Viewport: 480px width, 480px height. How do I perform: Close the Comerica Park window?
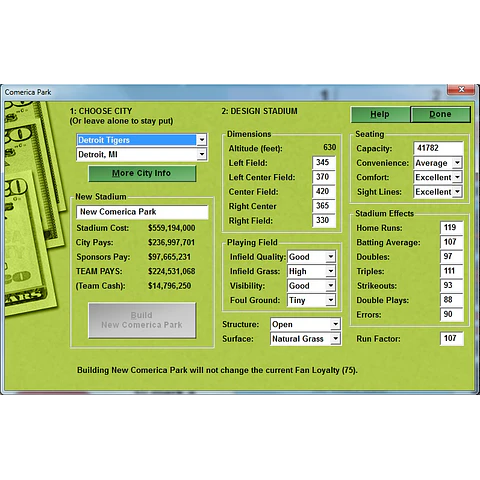[x=461, y=89]
